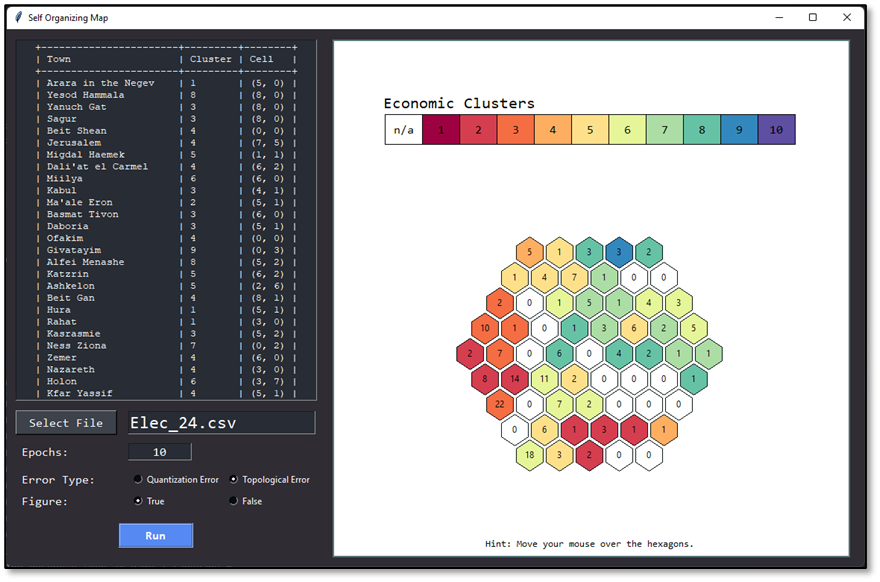Click legend swatch for cluster 2
The image size is (880, 582).
[x=478, y=130]
